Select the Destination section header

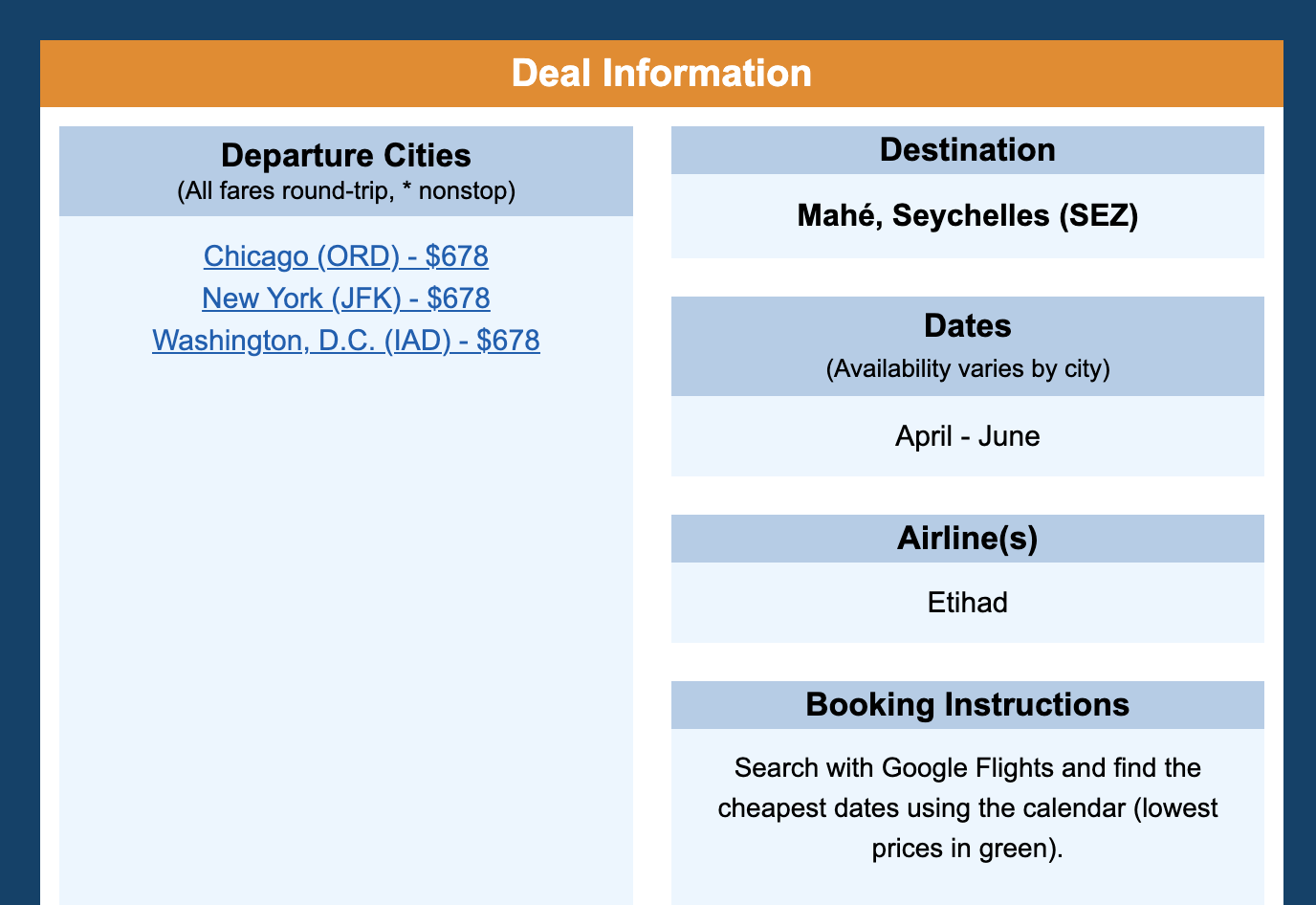point(967,149)
